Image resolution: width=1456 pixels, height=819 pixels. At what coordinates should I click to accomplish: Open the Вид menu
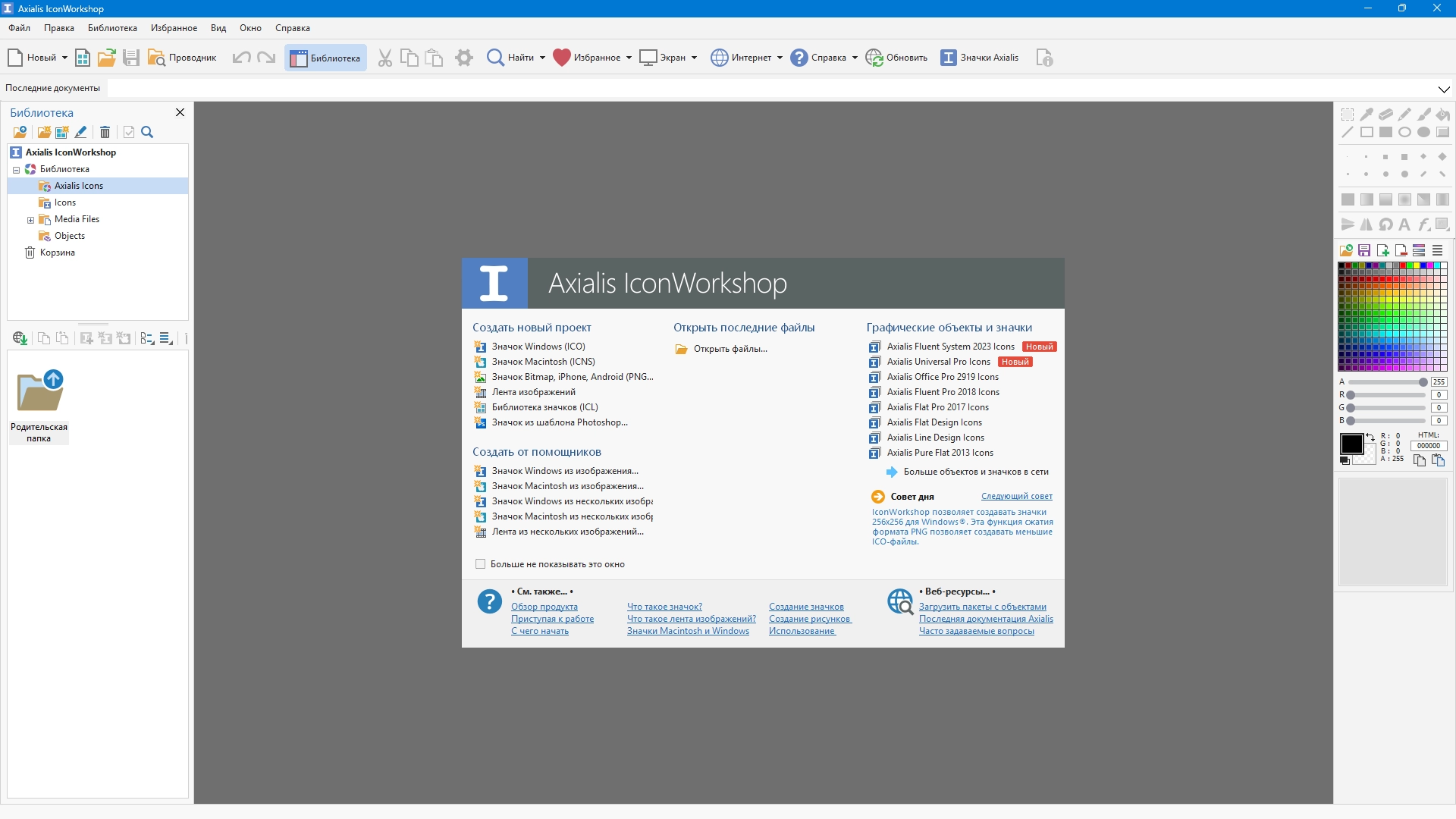(218, 28)
